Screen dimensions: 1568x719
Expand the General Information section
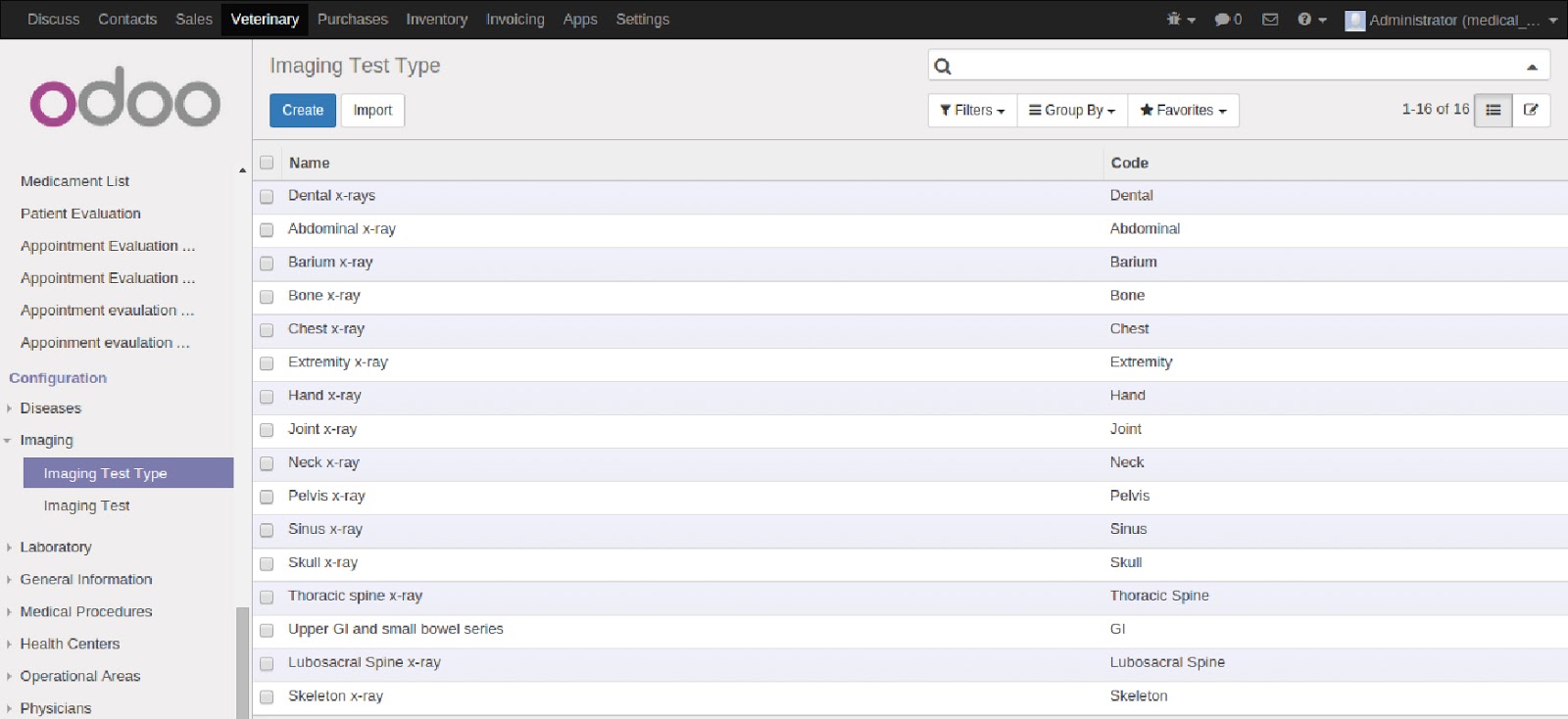tap(85, 580)
